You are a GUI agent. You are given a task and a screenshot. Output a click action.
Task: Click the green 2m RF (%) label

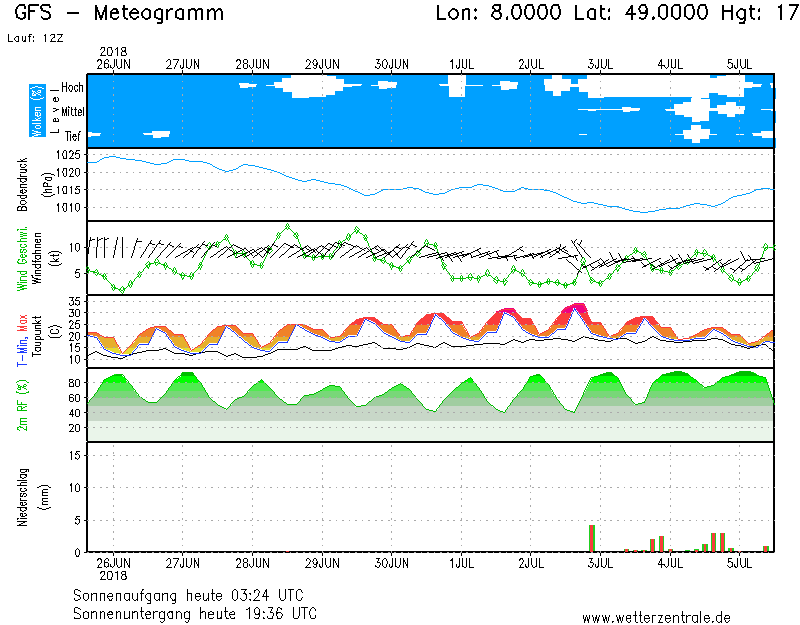[22, 405]
